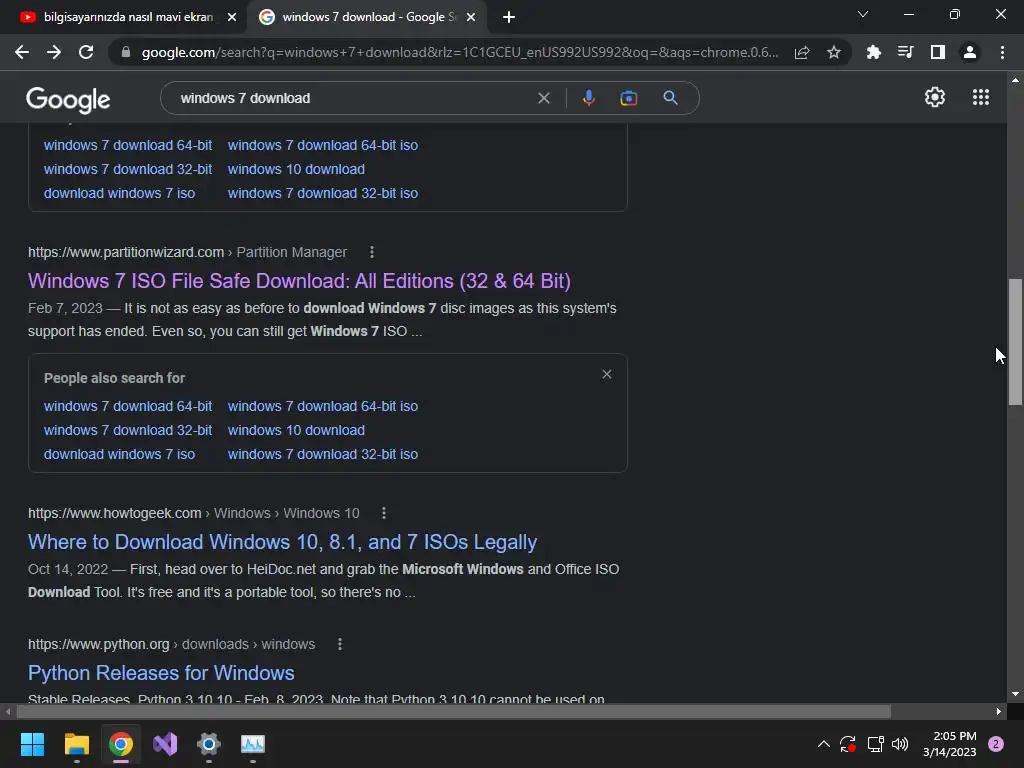Open Windows 7 ISO File Safe Download result
The height and width of the screenshot is (768, 1024).
[x=299, y=281]
